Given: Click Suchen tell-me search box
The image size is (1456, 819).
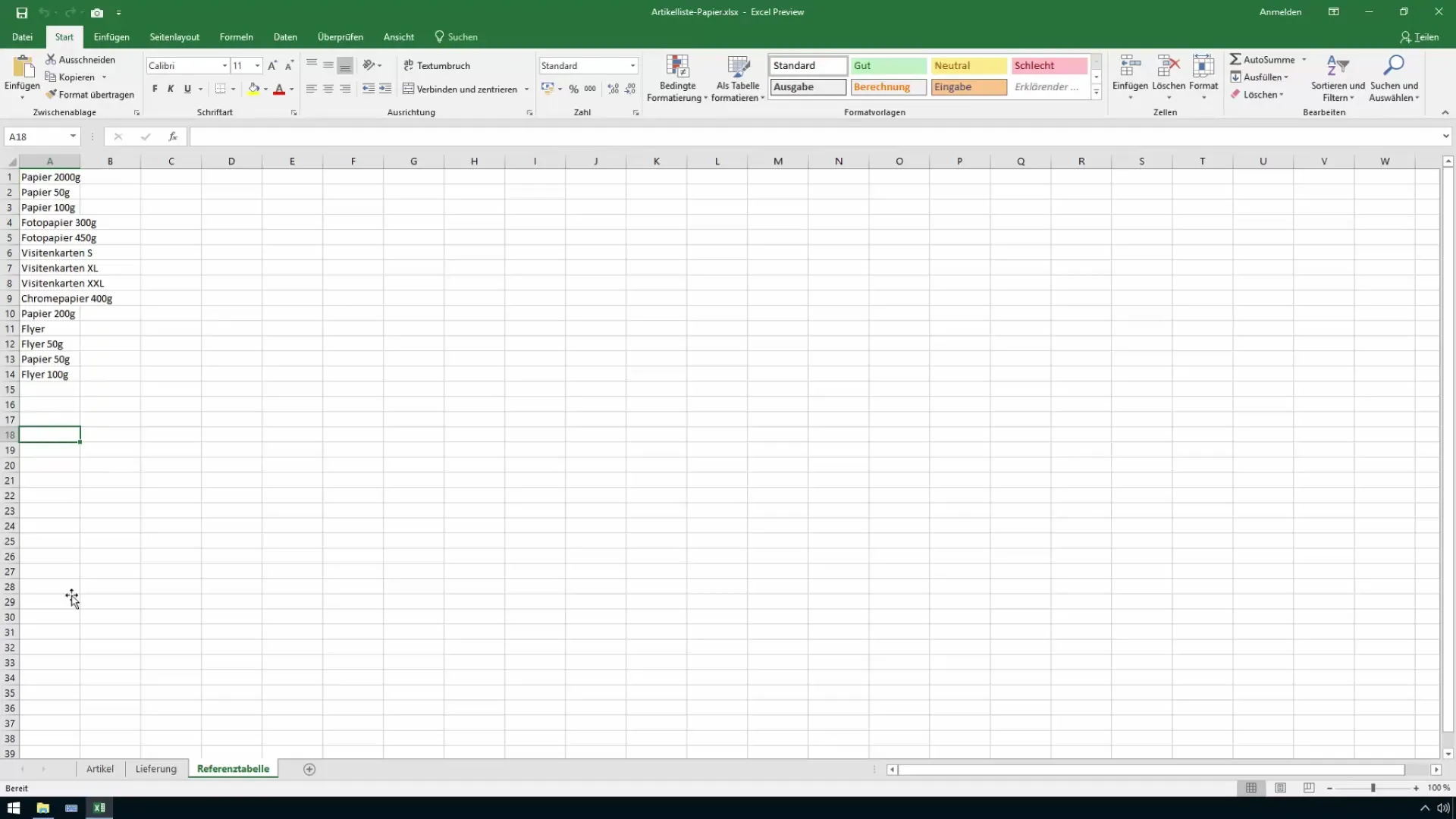Looking at the screenshot, I should [x=456, y=36].
